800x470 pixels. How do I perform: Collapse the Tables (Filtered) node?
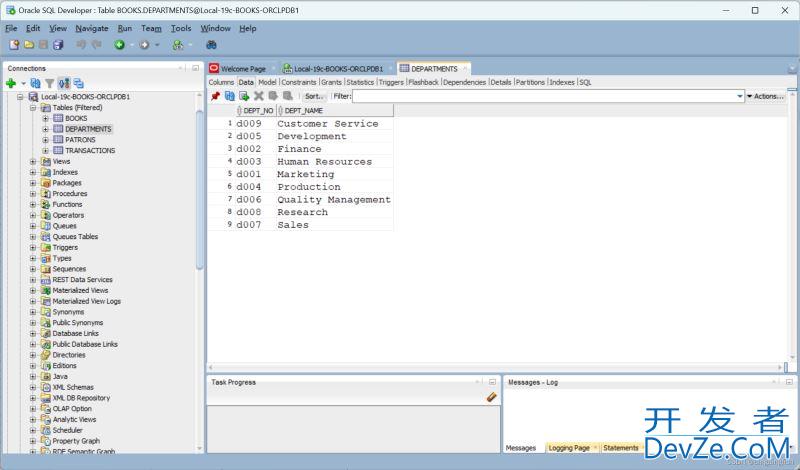33,108
